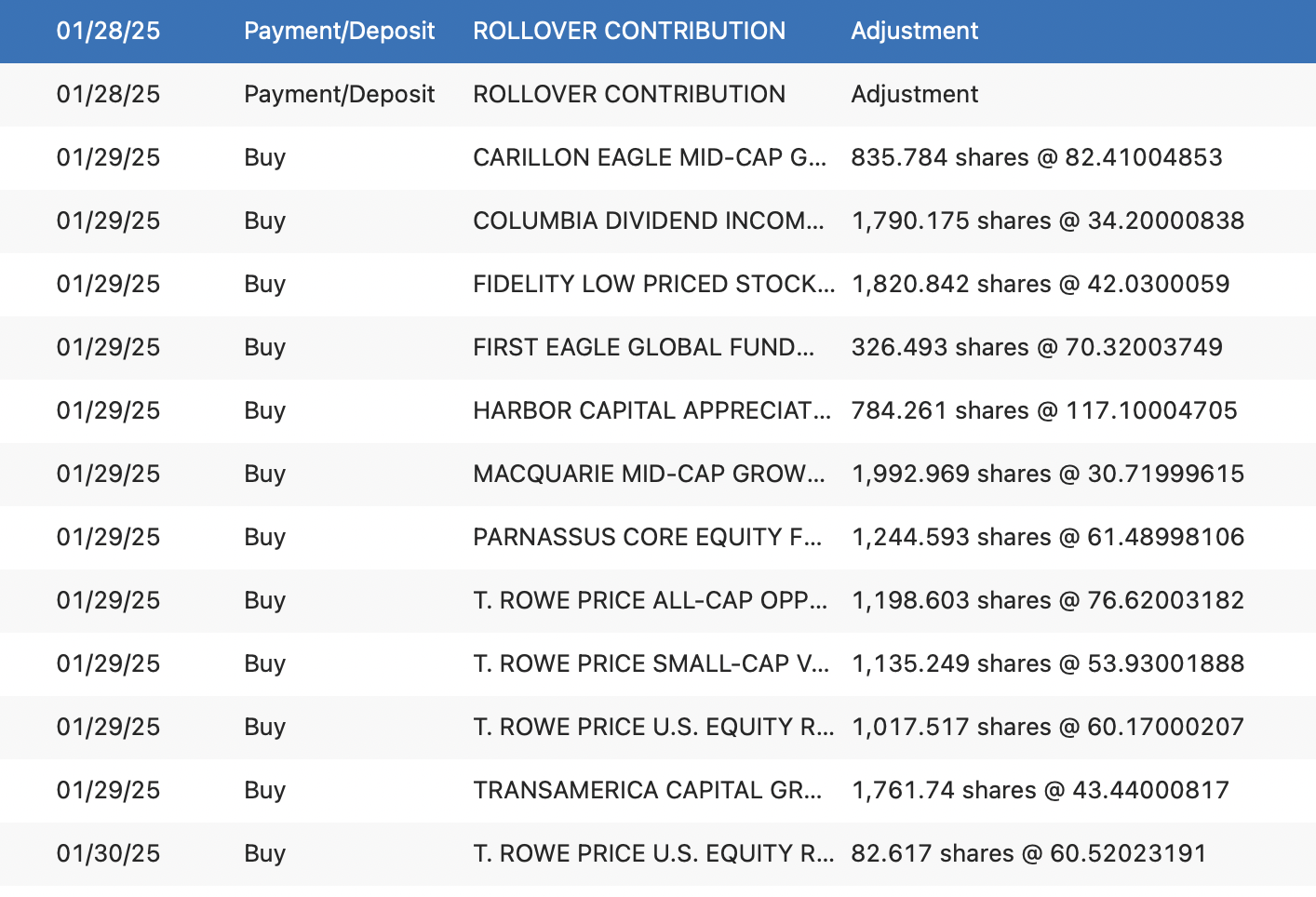
Task: Select the highlighted 01/28/25 Rollover Contribution row
Action: click(658, 32)
